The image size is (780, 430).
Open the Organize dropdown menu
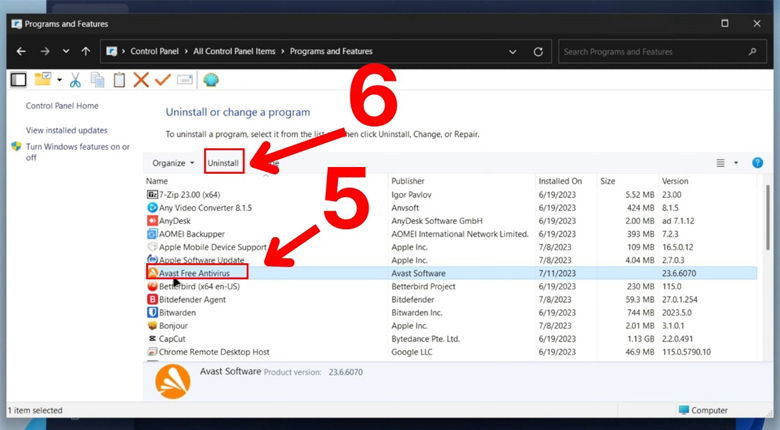173,162
